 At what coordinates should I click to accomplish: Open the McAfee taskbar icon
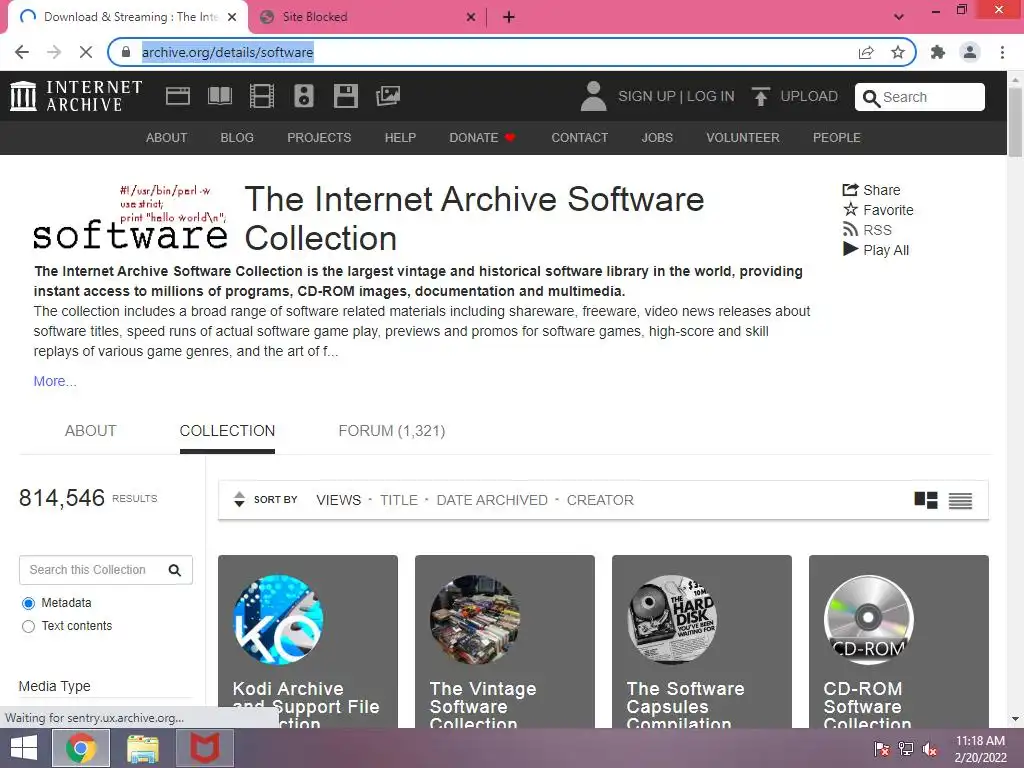point(204,748)
